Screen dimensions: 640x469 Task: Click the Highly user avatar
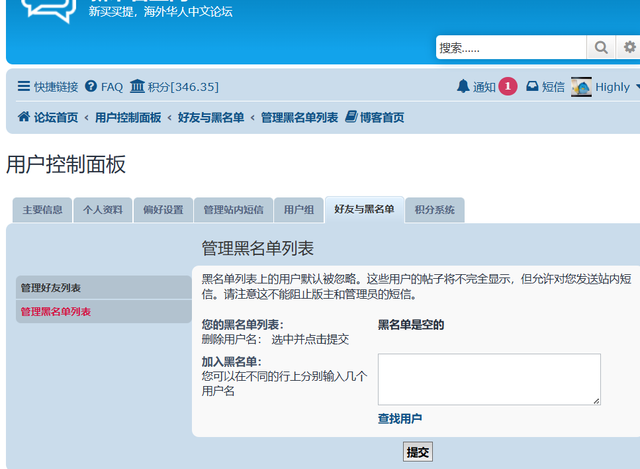point(581,87)
